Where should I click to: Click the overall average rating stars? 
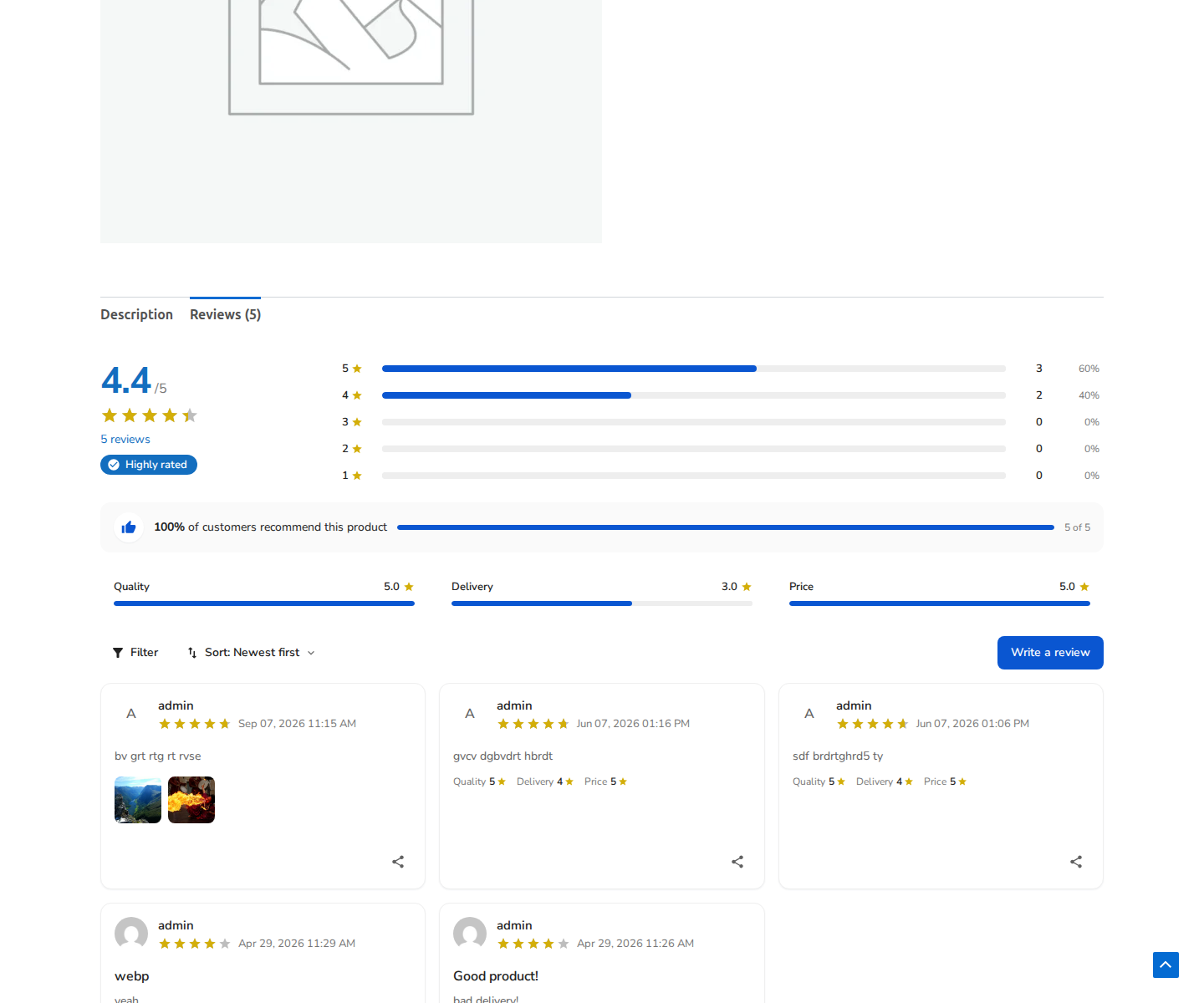(149, 415)
